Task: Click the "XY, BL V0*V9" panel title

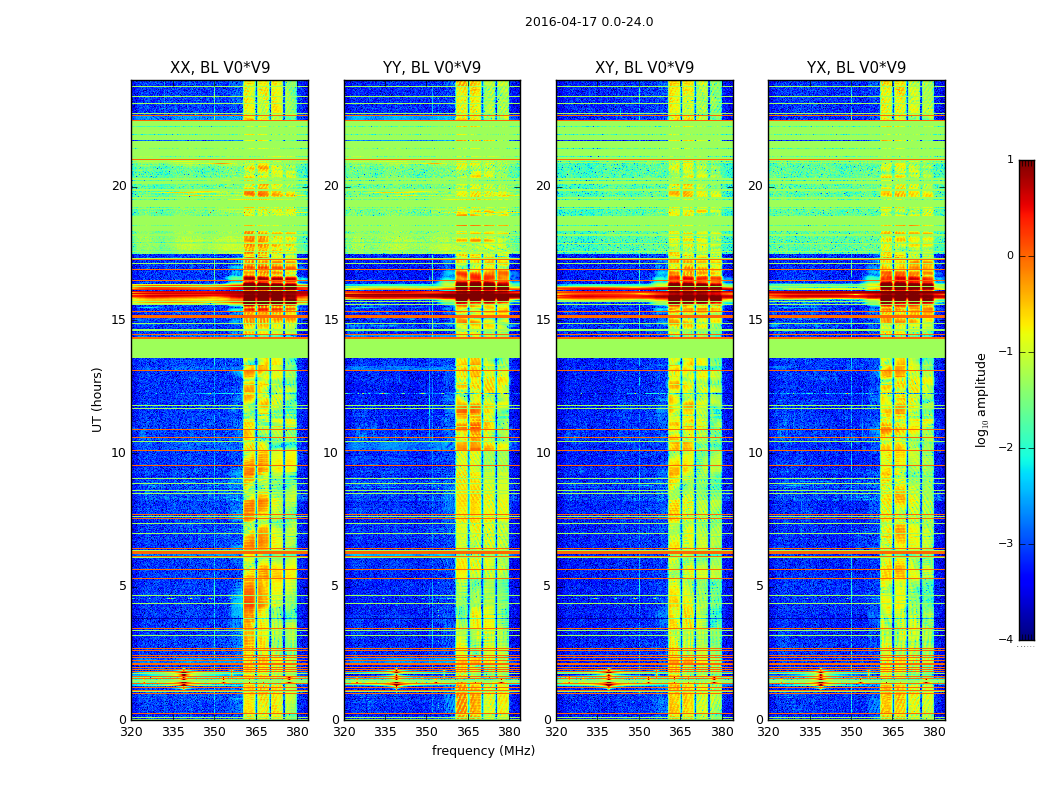Action: pos(644,68)
